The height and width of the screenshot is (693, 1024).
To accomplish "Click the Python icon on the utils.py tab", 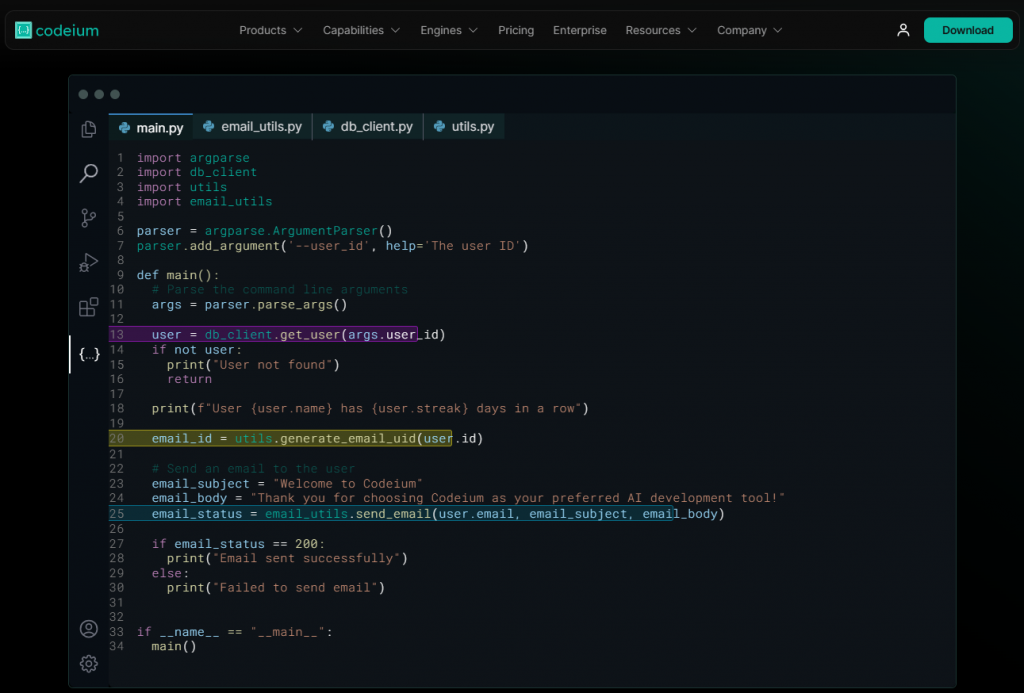I will [x=440, y=126].
